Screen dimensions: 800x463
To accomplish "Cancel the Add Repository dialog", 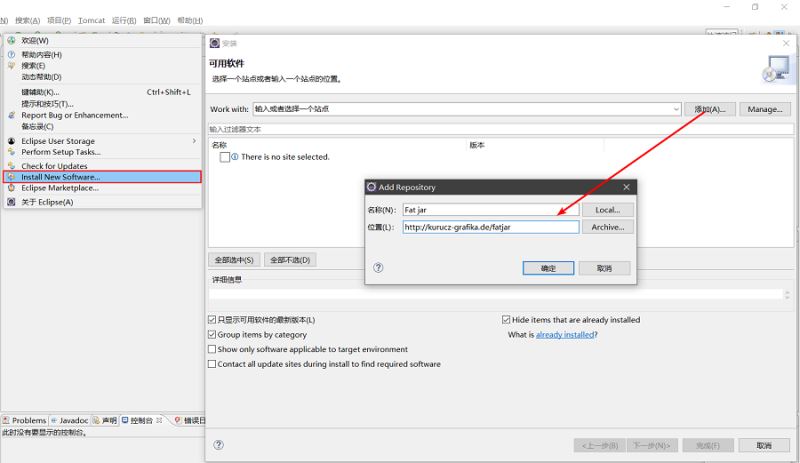I will click(604, 268).
